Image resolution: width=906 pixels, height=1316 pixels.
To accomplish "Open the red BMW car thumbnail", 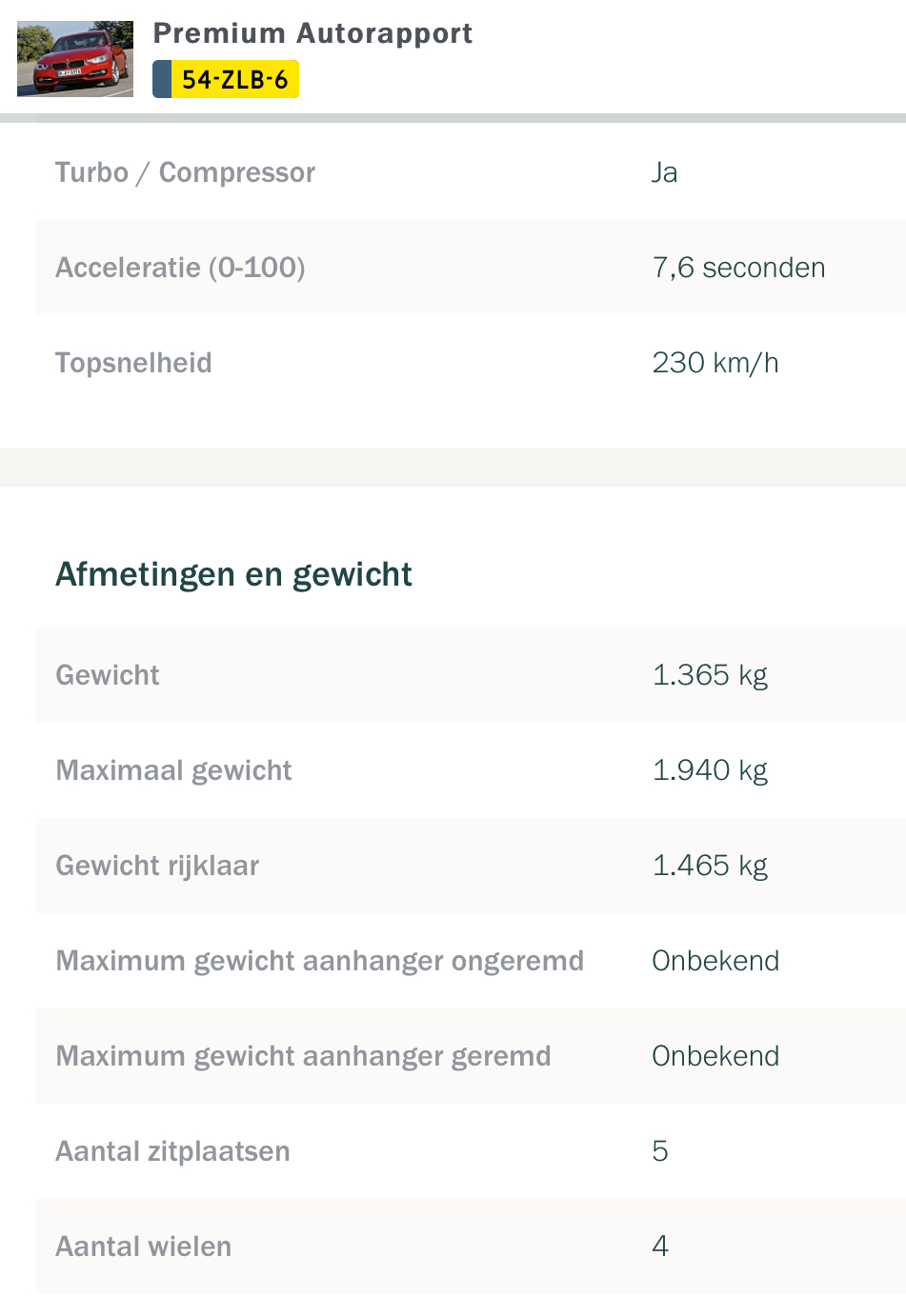I will point(75,59).
